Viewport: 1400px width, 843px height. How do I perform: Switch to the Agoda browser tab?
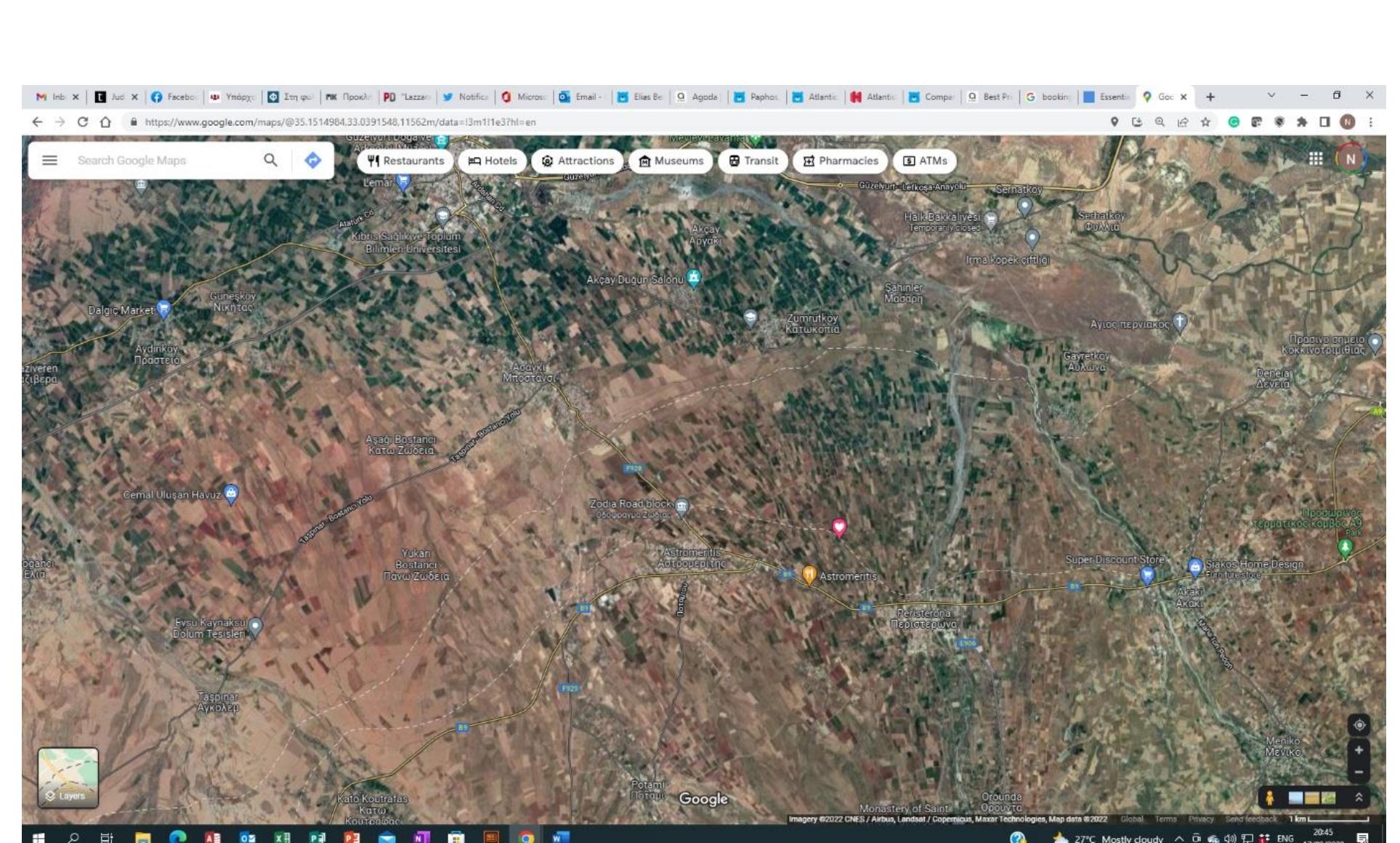(x=697, y=97)
